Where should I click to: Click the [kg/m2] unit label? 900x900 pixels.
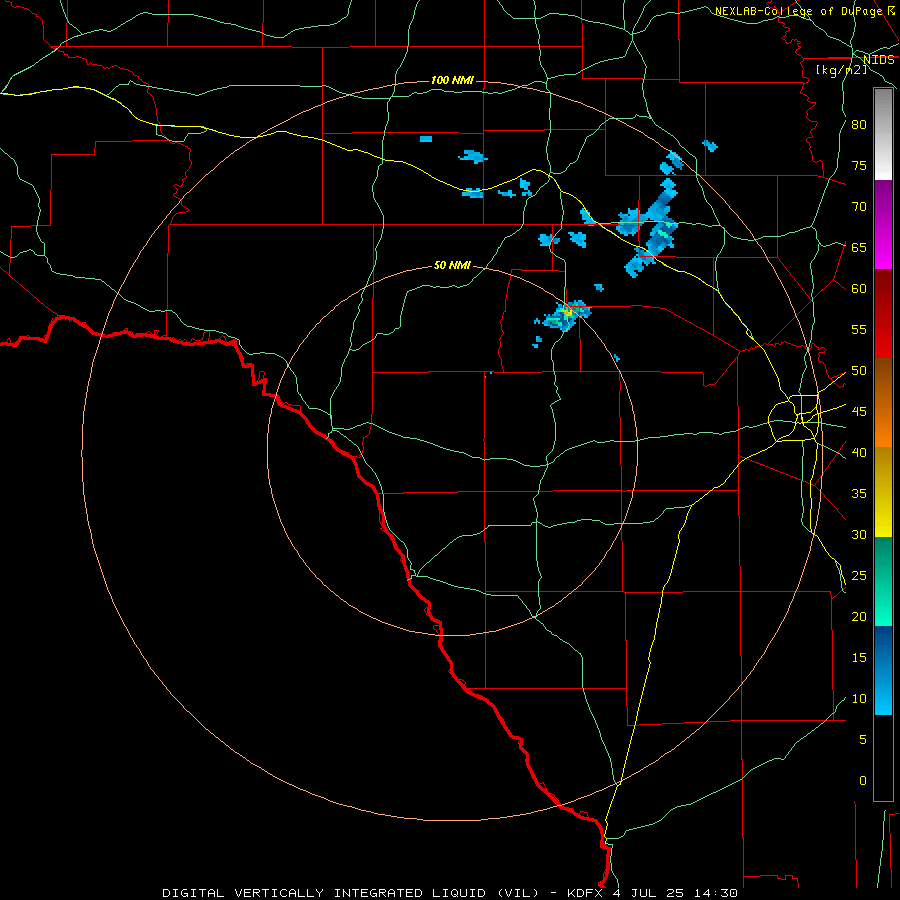click(842, 70)
